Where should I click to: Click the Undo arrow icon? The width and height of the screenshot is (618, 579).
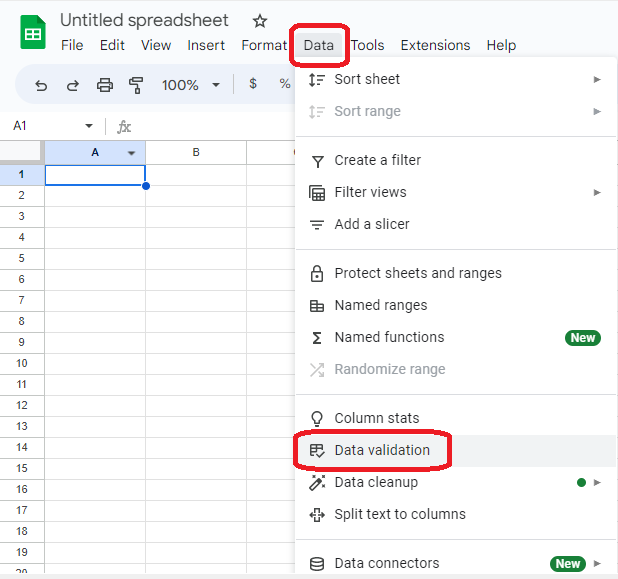pos(41,85)
